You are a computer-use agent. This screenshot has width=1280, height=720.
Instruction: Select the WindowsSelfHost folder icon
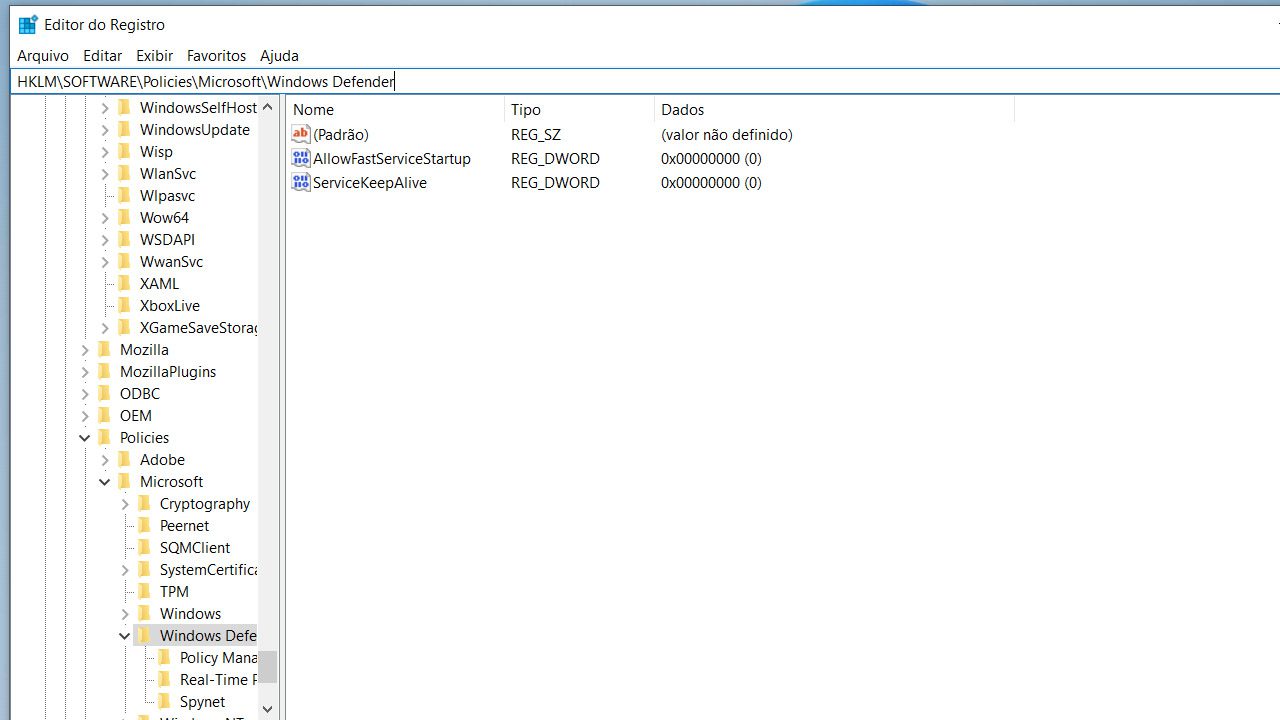click(x=124, y=107)
